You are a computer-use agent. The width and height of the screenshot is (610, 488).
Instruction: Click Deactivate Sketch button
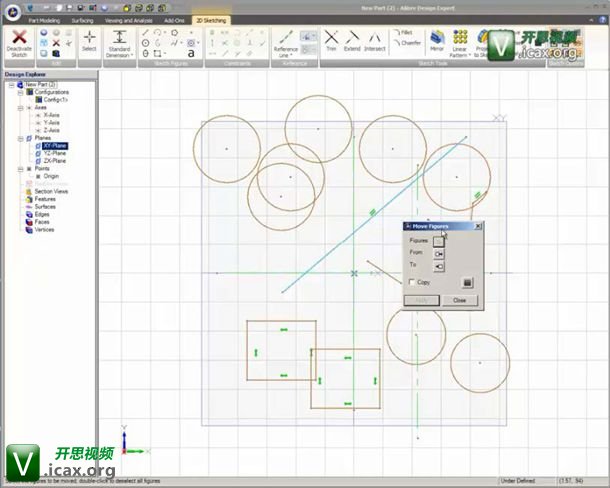[x=19, y=43]
